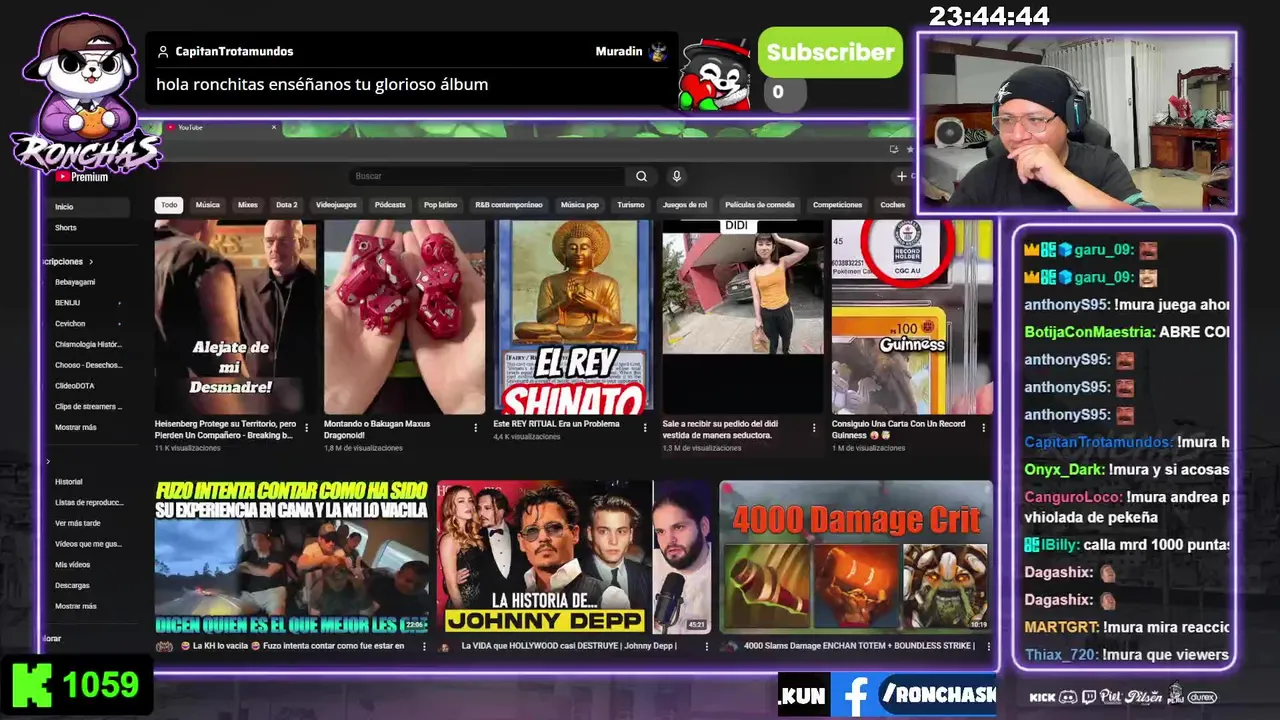This screenshot has height=720, width=1280.
Task: Play the Heisenberg Alejate de mi Desmadre thumbnail
Action: pyautogui.click(x=235, y=317)
